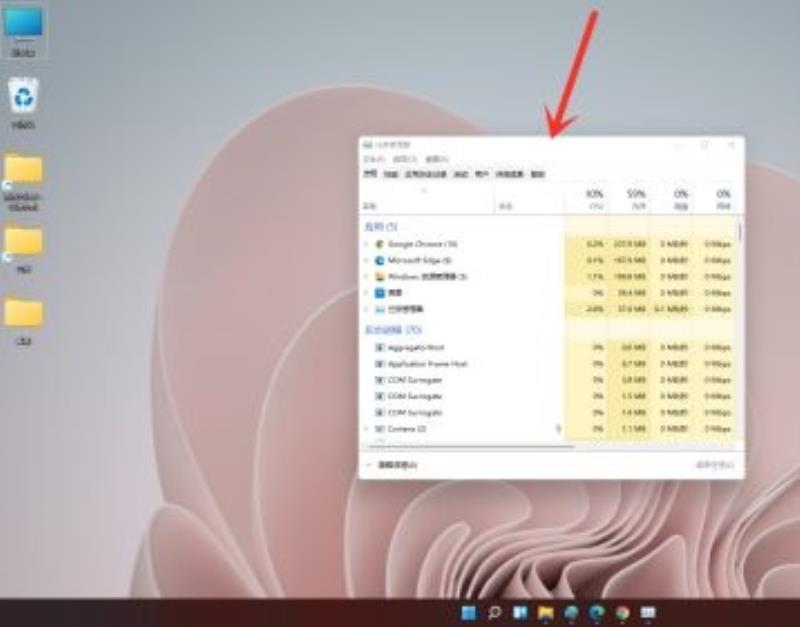Click the 应用 (5) group heading
The height and width of the screenshot is (627, 800).
pyautogui.click(x=381, y=226)
